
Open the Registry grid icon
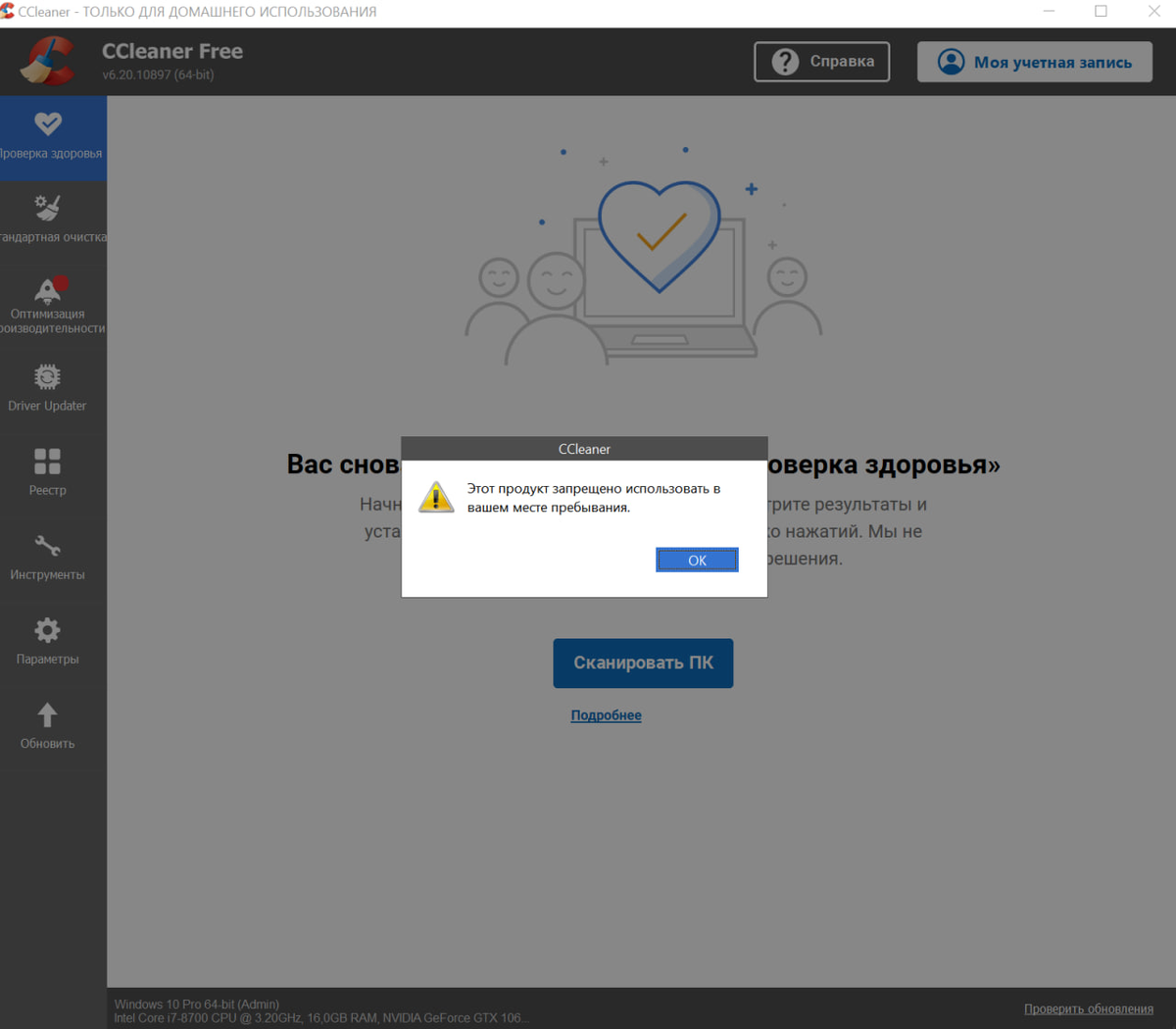click(47, 462)
